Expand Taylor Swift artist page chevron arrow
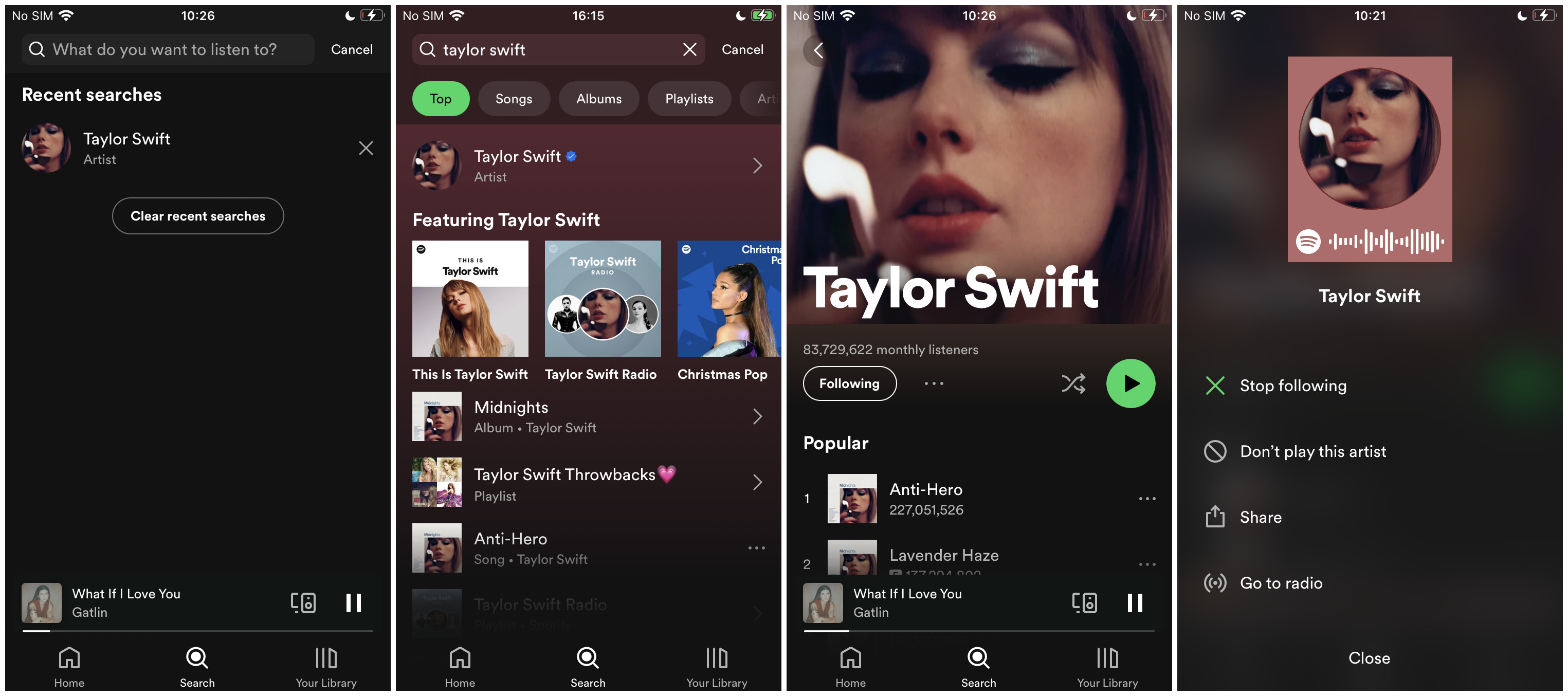The width and height of the screenshot is (1568, 696). [x=757, y=165]
